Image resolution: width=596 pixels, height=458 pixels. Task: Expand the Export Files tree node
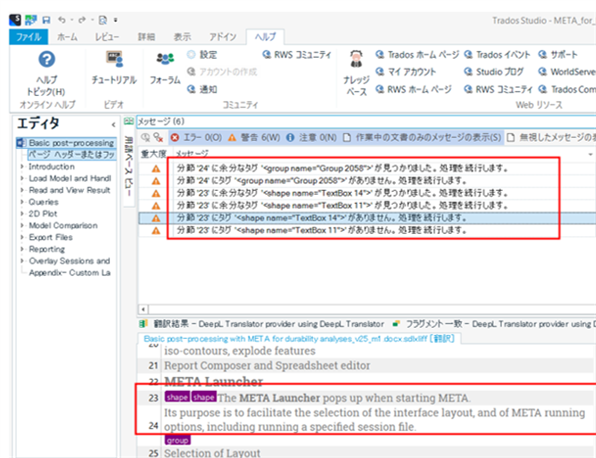pos(22,237)
